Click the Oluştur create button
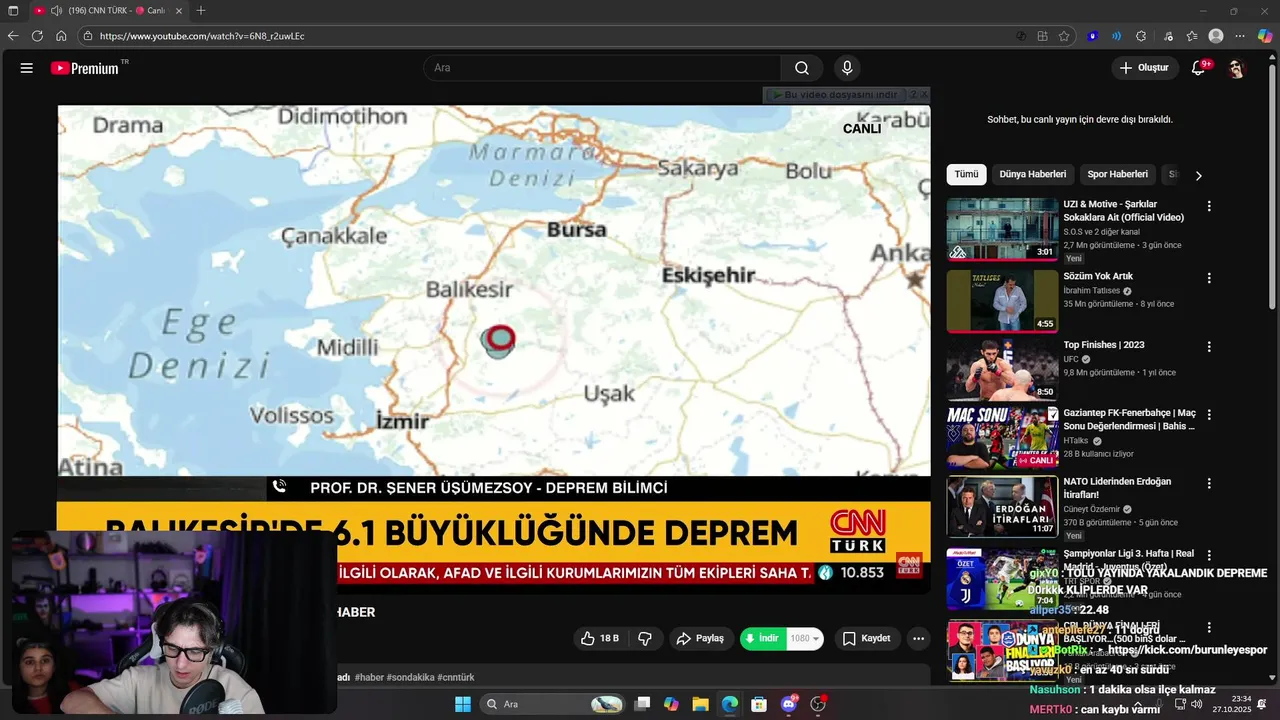Screen dimensions: 1280x720 [x=1144, y=68]
